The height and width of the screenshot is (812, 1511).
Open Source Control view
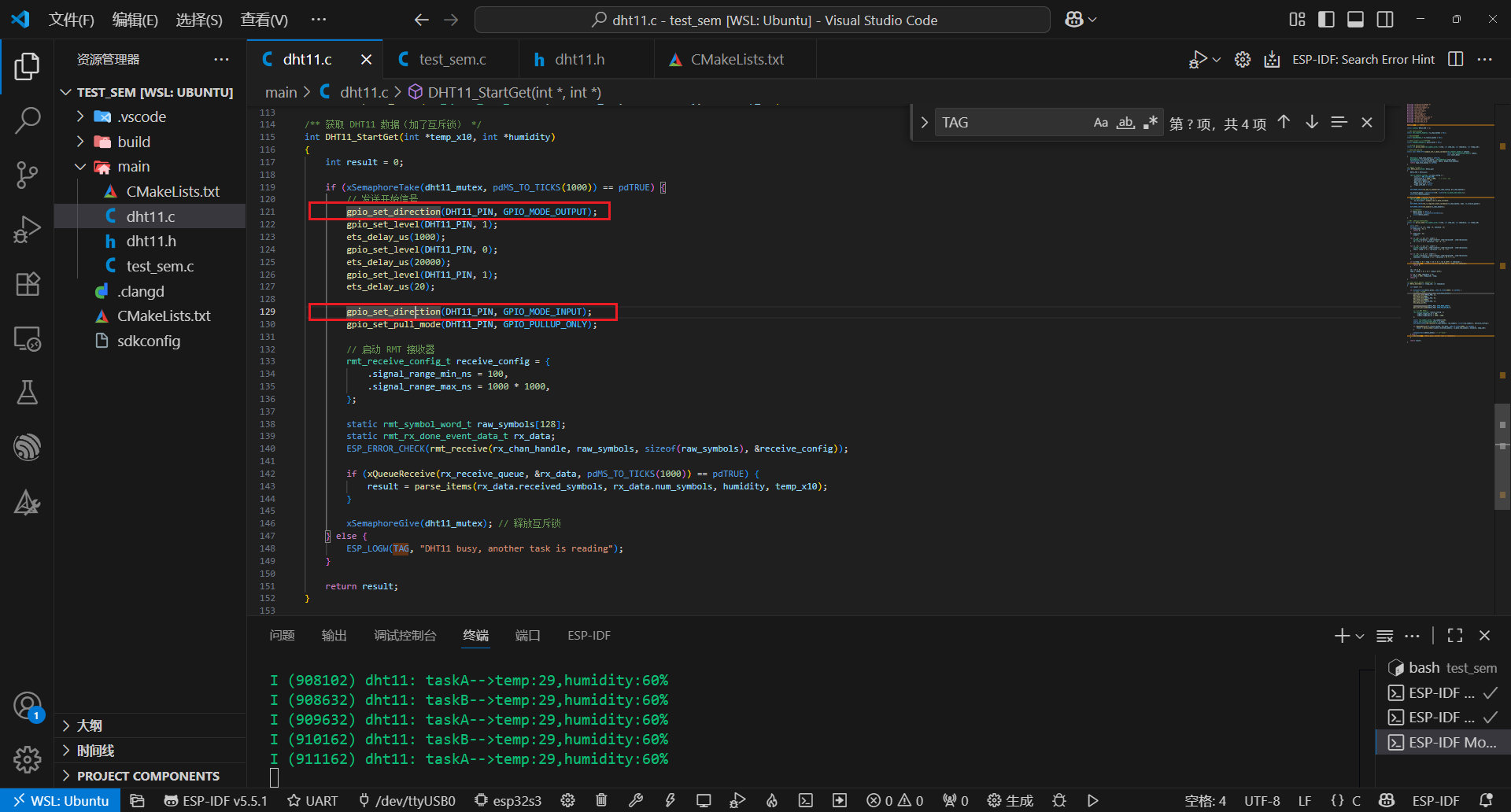click(27, 175)
